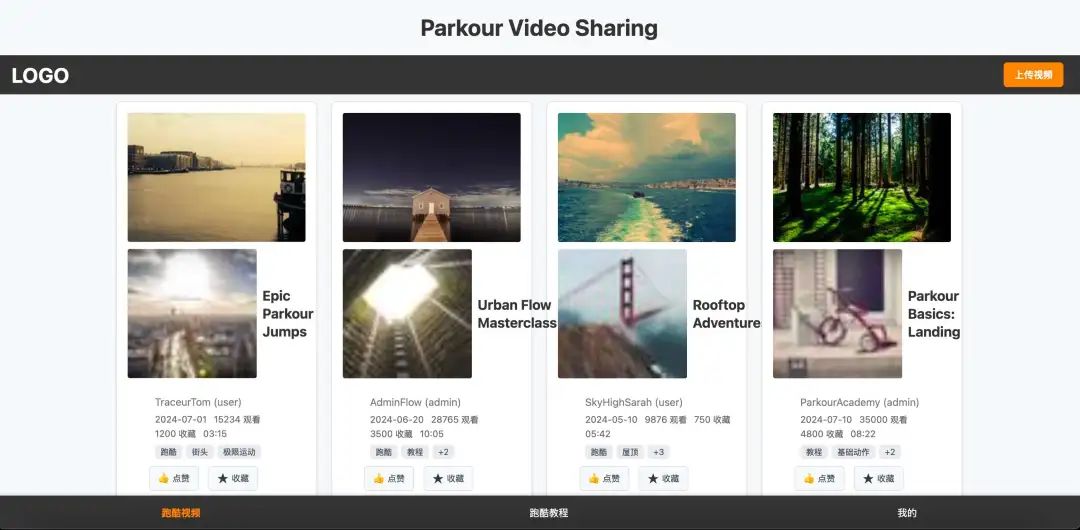Star the Urban Flow Masterclass video
The image size is (1080, 530).
(x=448, y=478)
